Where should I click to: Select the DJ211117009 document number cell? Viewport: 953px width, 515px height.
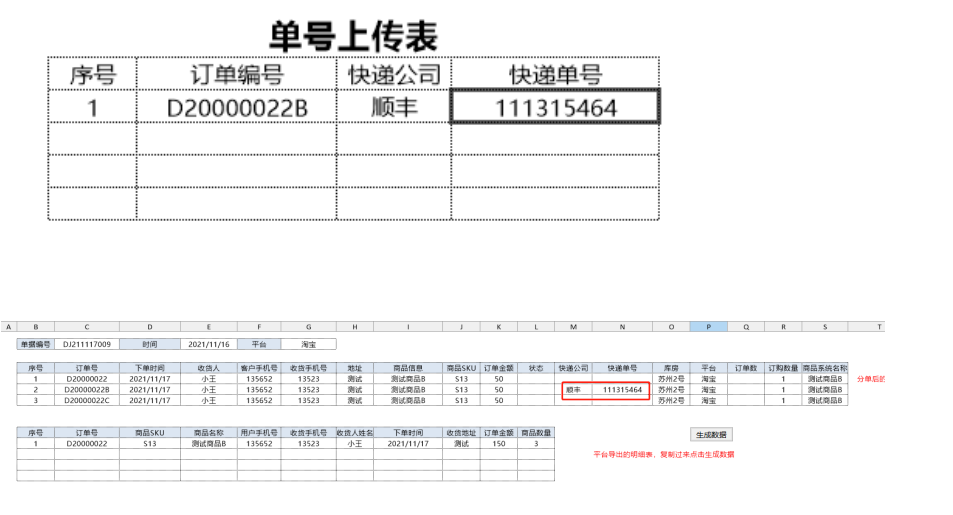(87, 344)
